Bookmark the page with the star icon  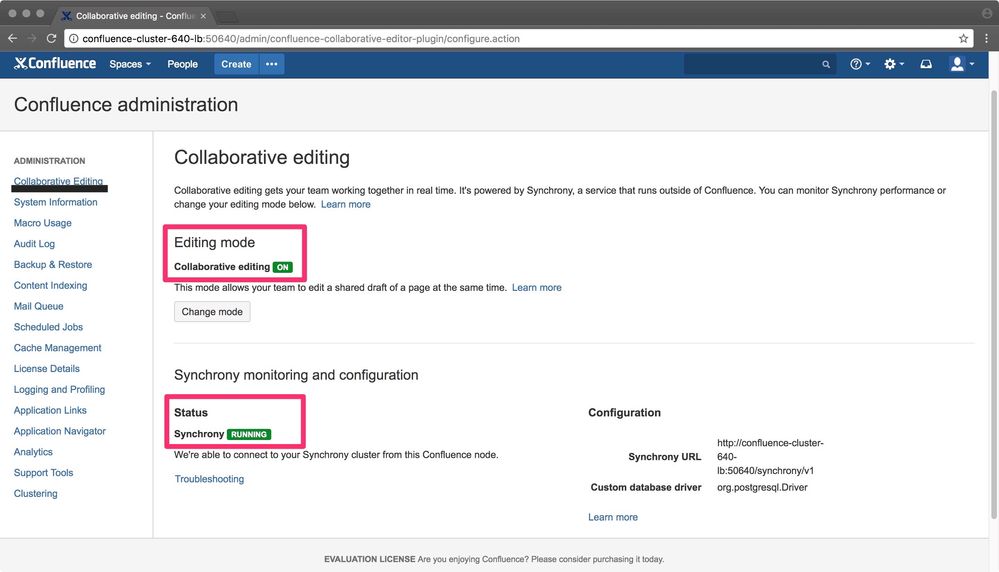(x=963, y=38)
